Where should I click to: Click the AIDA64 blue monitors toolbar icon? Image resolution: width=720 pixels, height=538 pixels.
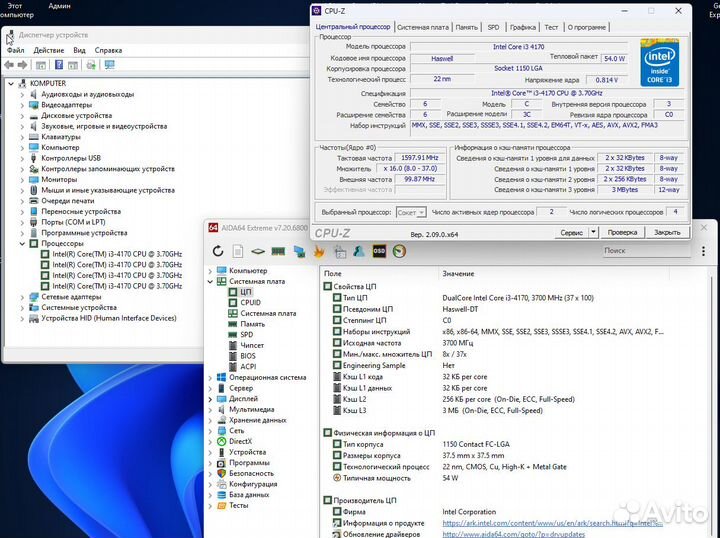(x=299, y=251)
